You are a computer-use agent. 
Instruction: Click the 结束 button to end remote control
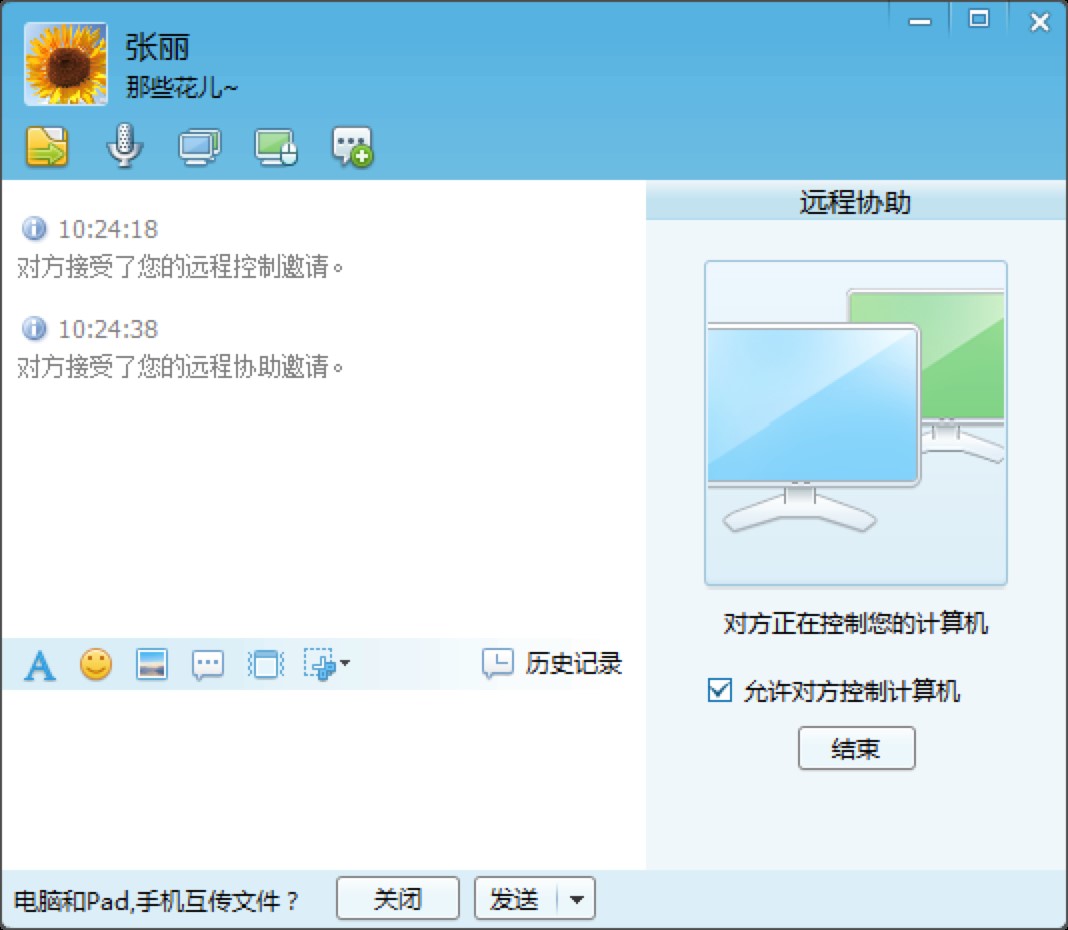click(x=856, y=747)
